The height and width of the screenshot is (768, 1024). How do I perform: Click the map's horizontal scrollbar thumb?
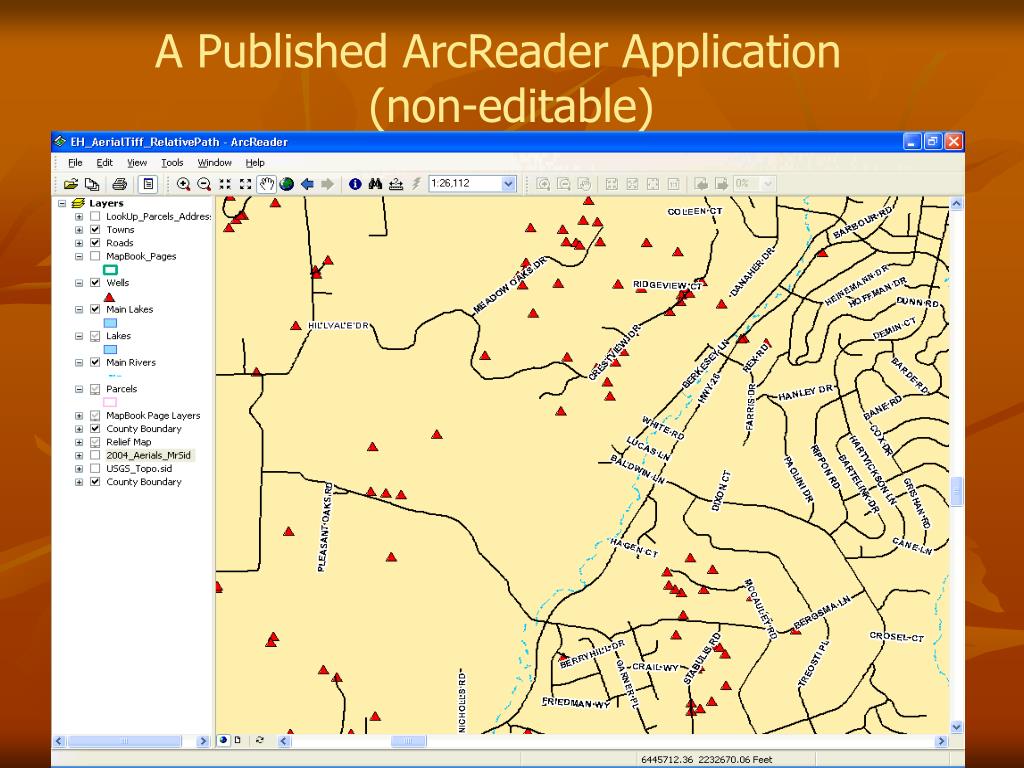pos(408,741)
